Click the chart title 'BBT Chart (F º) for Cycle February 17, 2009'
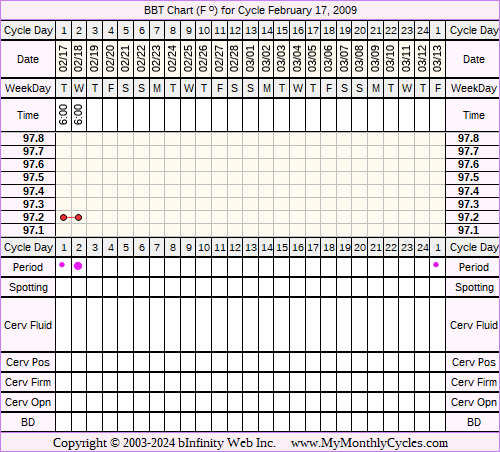This screenshot has width=500, height=452. click(x=250, y=10)
